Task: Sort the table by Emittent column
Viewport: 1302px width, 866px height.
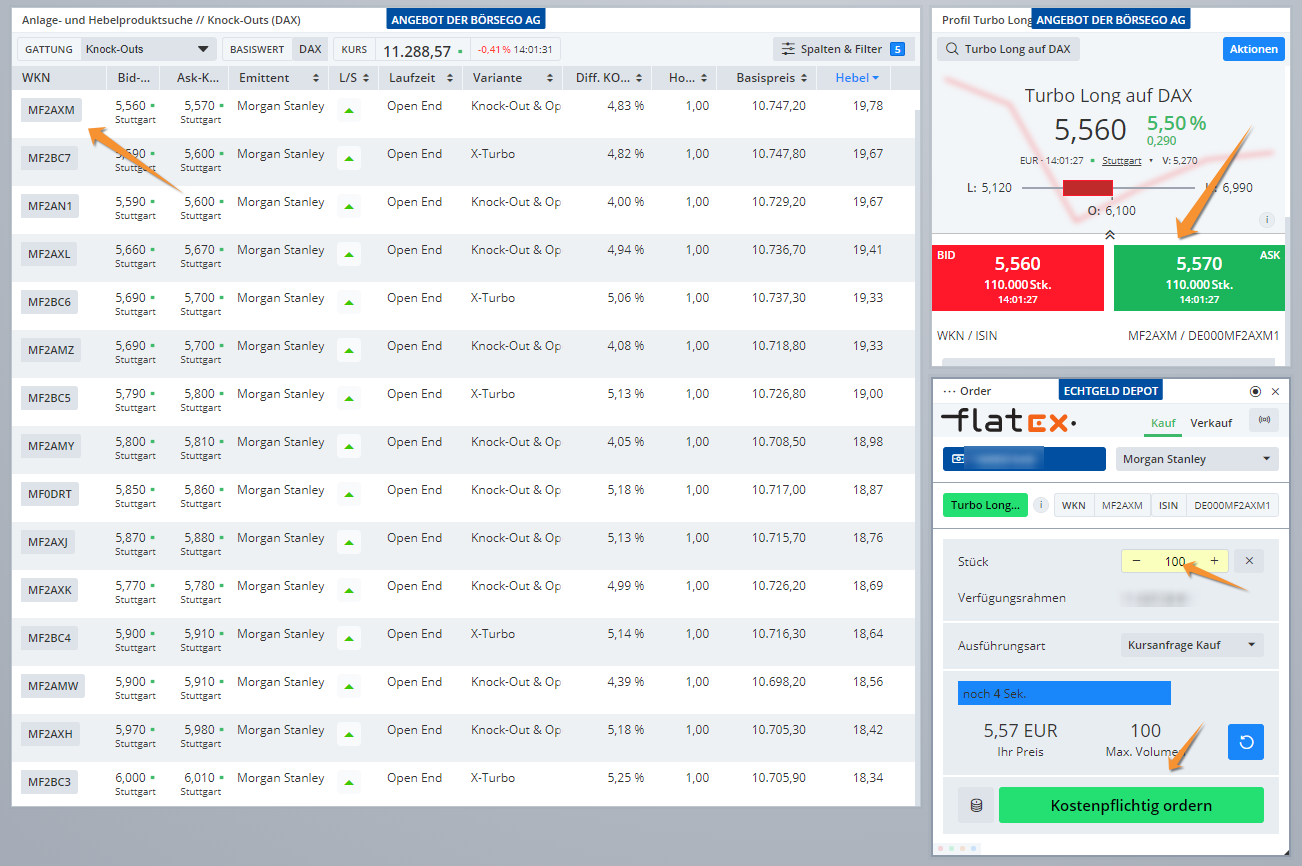Action: (278, 78)
